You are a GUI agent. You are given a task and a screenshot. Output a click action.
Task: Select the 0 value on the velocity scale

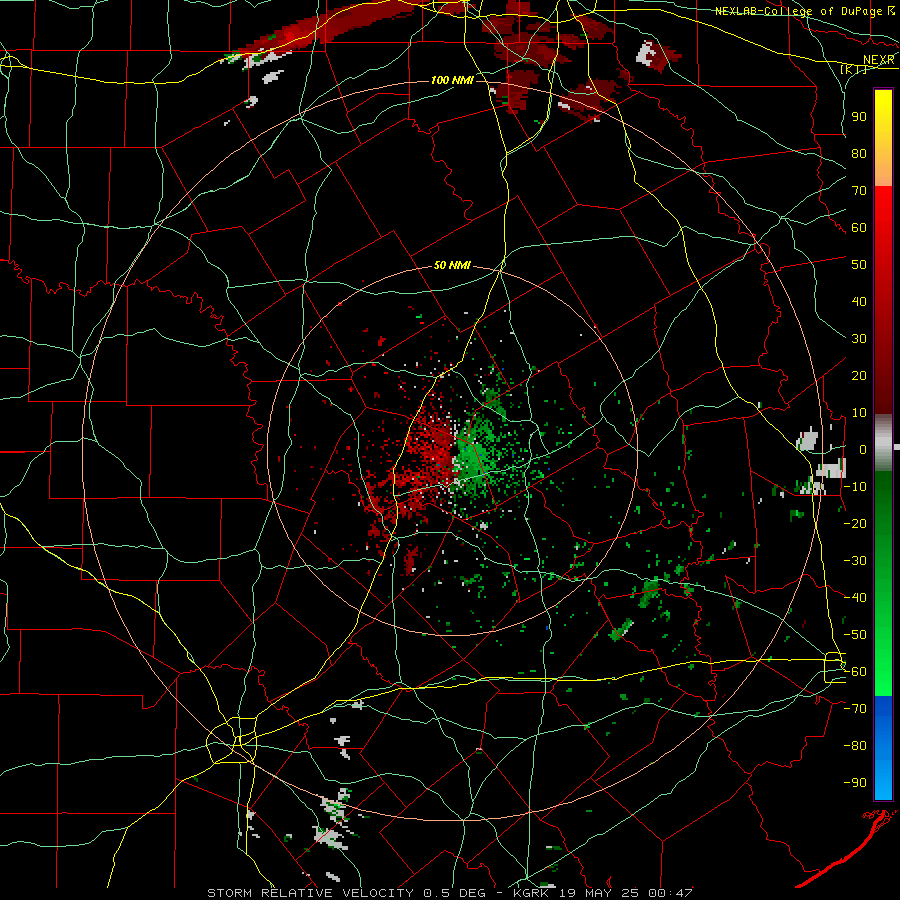click(863, 449)
